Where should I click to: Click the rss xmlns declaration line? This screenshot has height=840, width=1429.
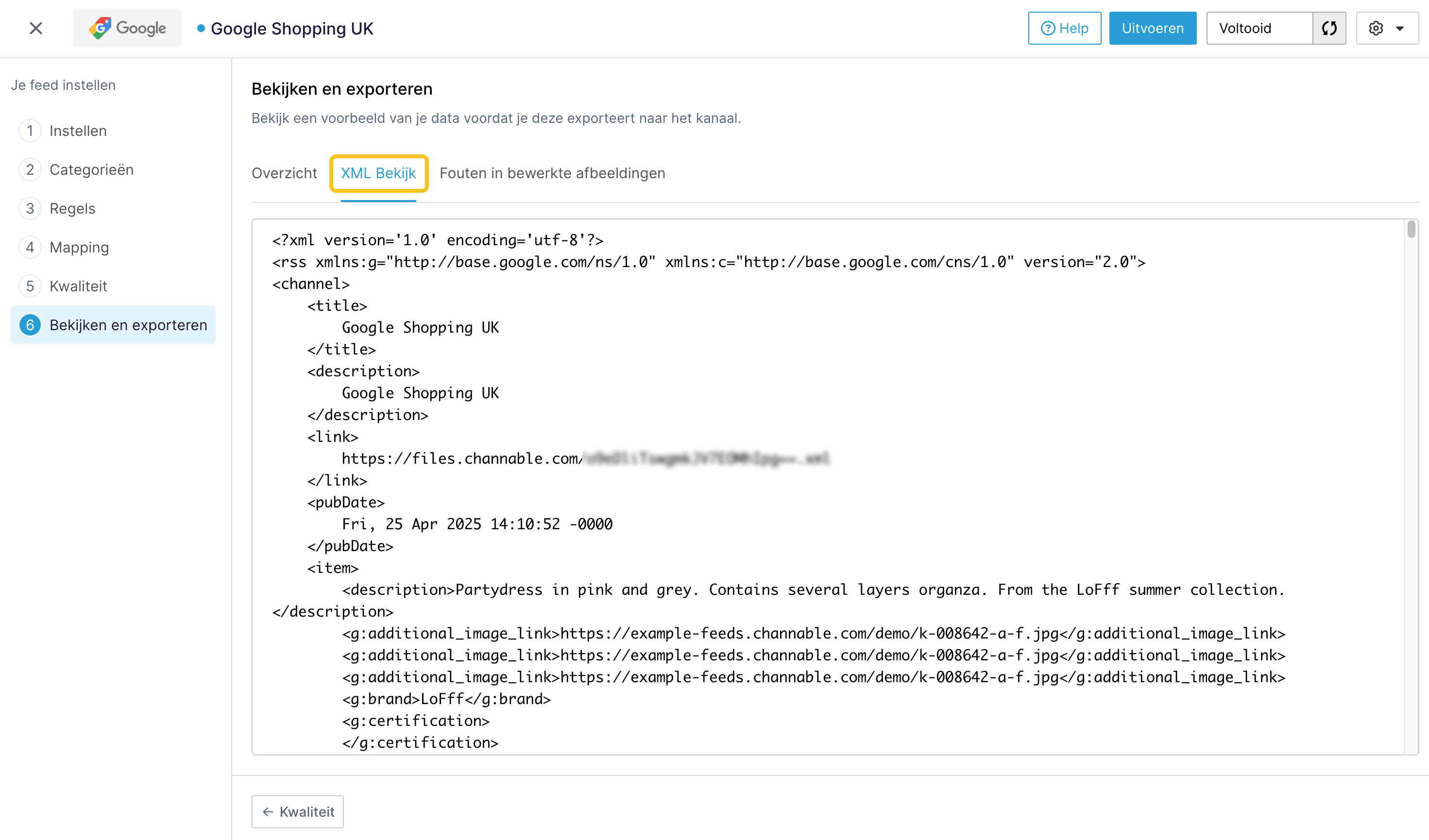[709, 262]
